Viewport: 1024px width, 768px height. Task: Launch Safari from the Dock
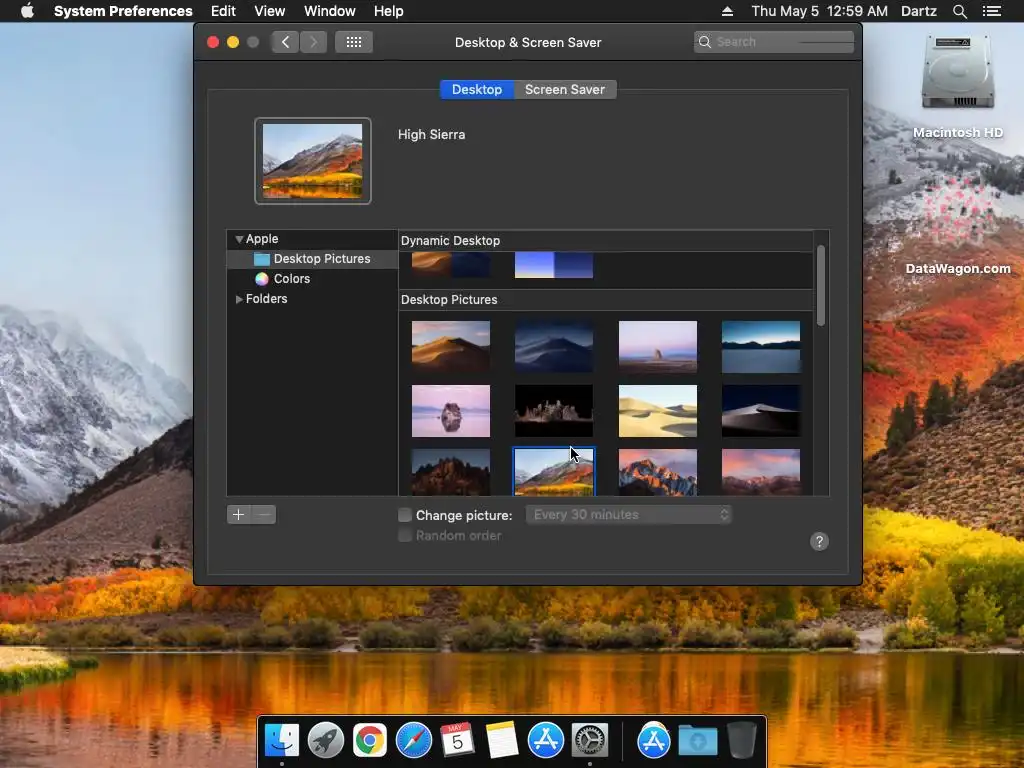pyautogui.click(x=414, y=741)
